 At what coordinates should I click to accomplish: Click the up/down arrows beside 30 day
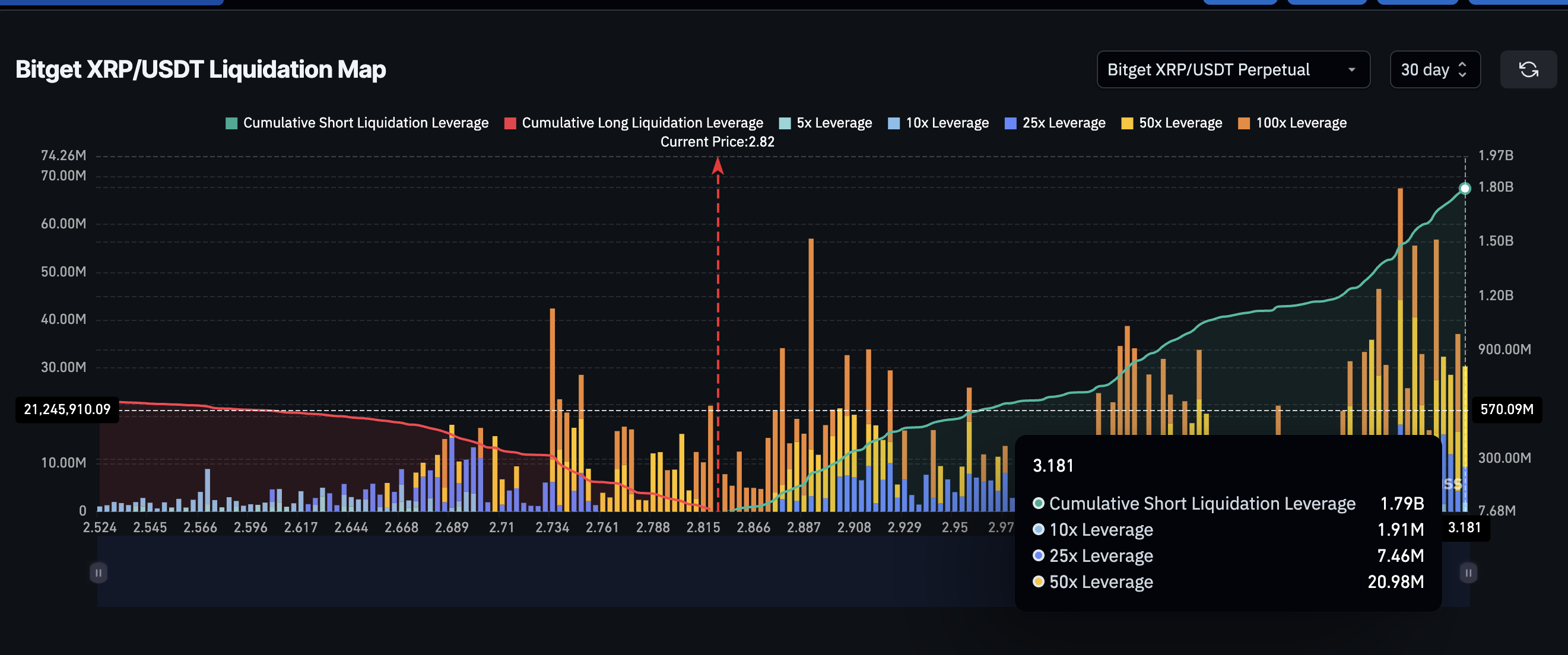pyautogui.click(x=1462, y=70)
